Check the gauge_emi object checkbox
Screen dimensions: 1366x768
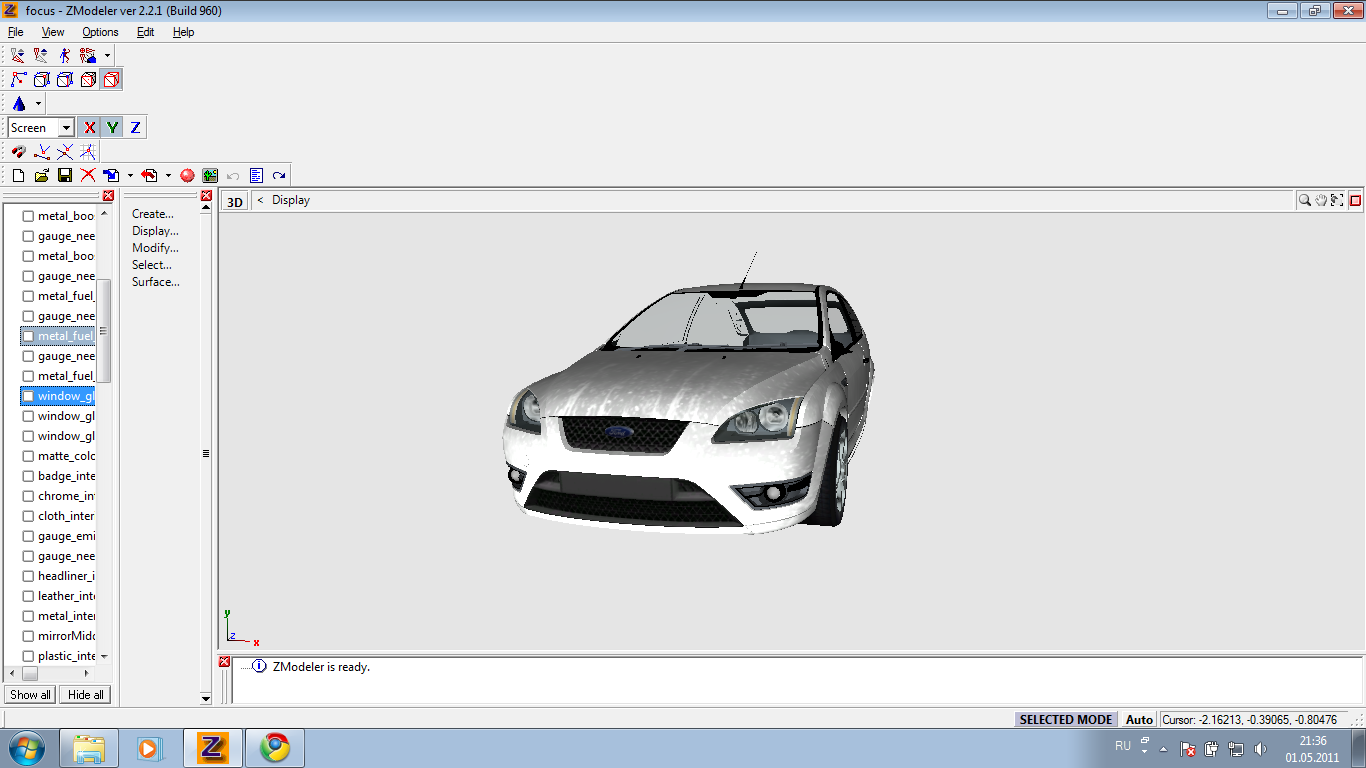pyautogui.click(x=28, y=536)
